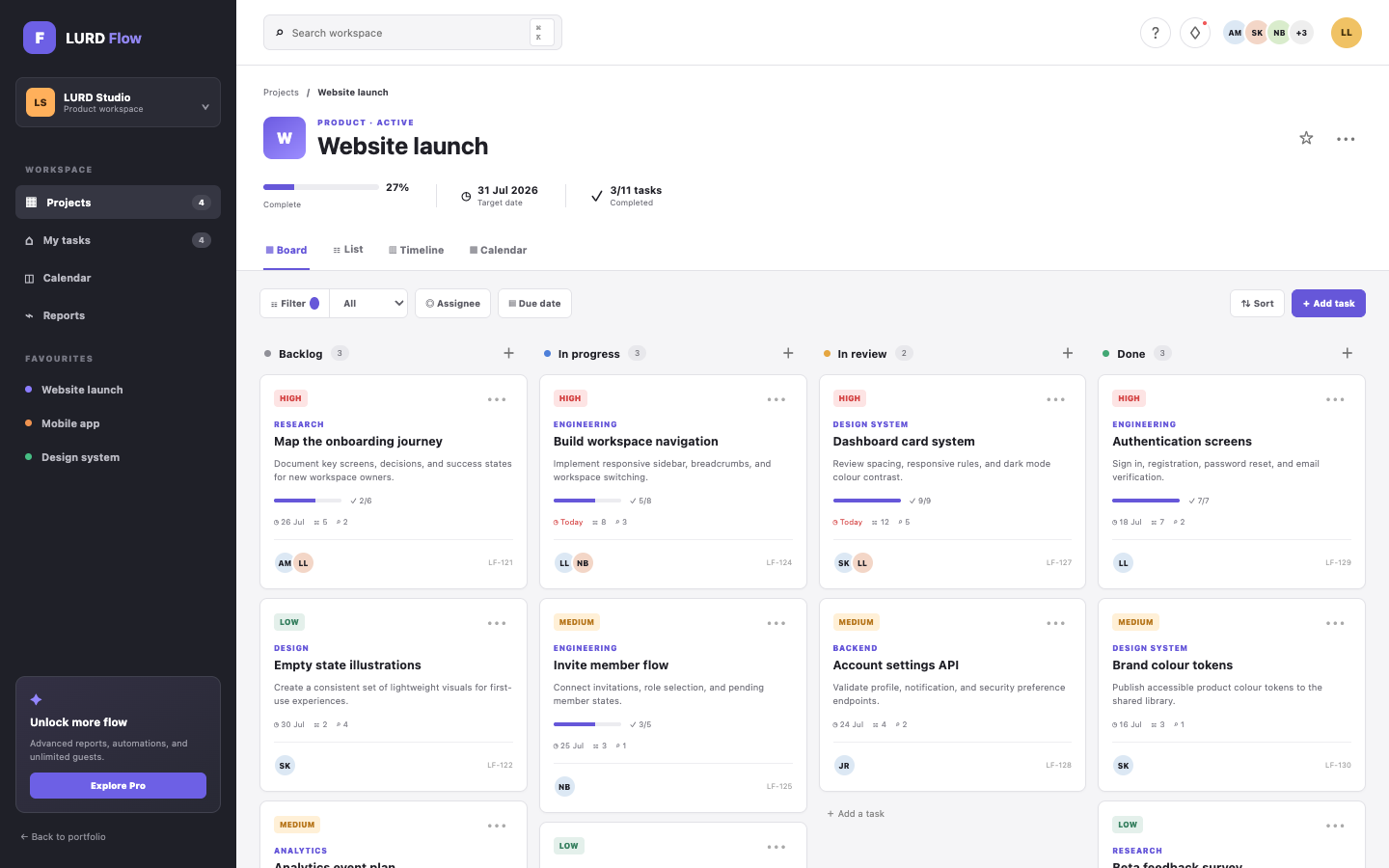Open the All filter dropdown
The width and height of the screenshot is (1389, 868).
(x=368, y=304)
